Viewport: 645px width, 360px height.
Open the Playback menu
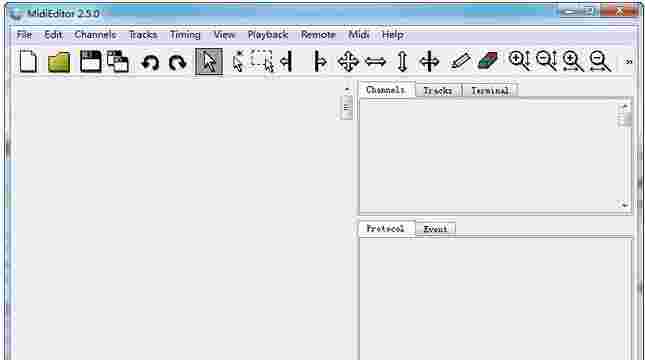coord(268,35)
